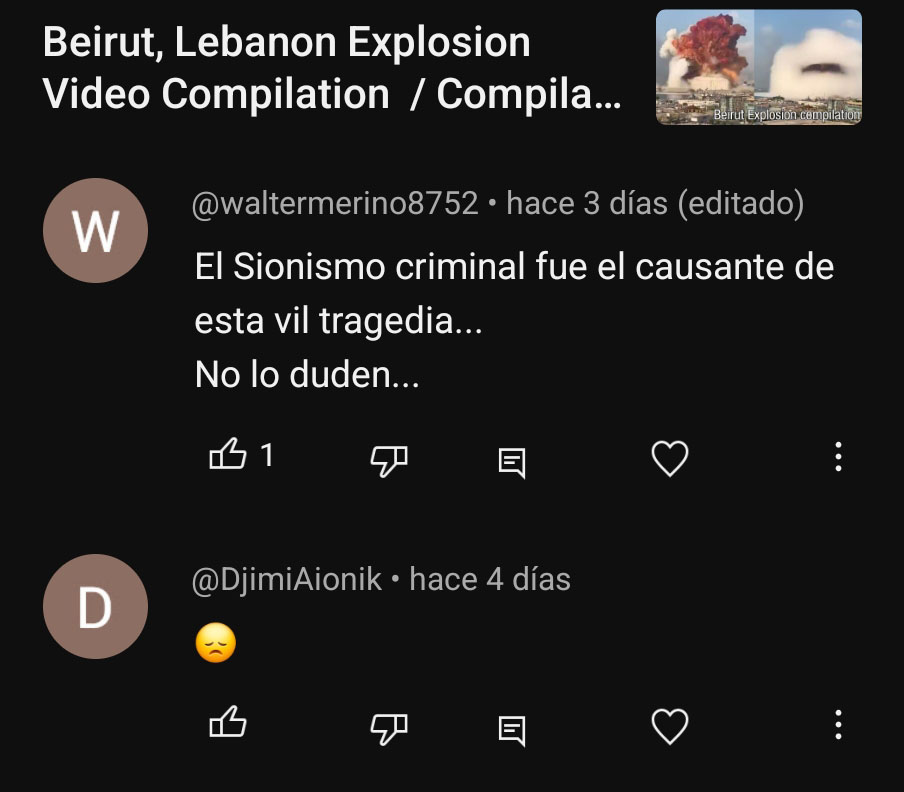Select the sad face emoji comment
The image size is (904, 792).
[x=216, y=643]
